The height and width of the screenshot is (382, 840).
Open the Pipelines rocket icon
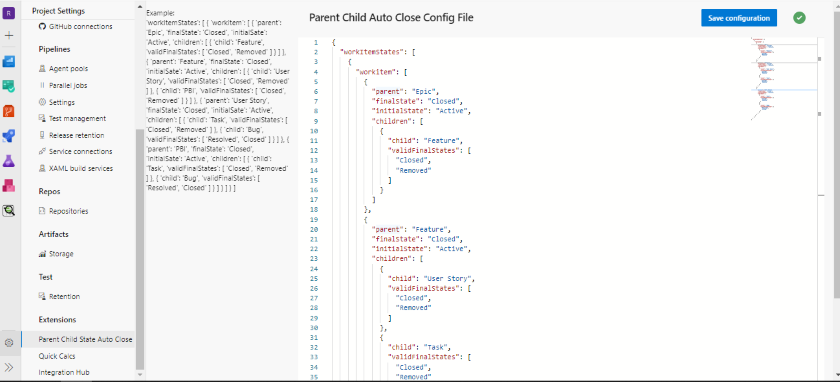(9, 136)
